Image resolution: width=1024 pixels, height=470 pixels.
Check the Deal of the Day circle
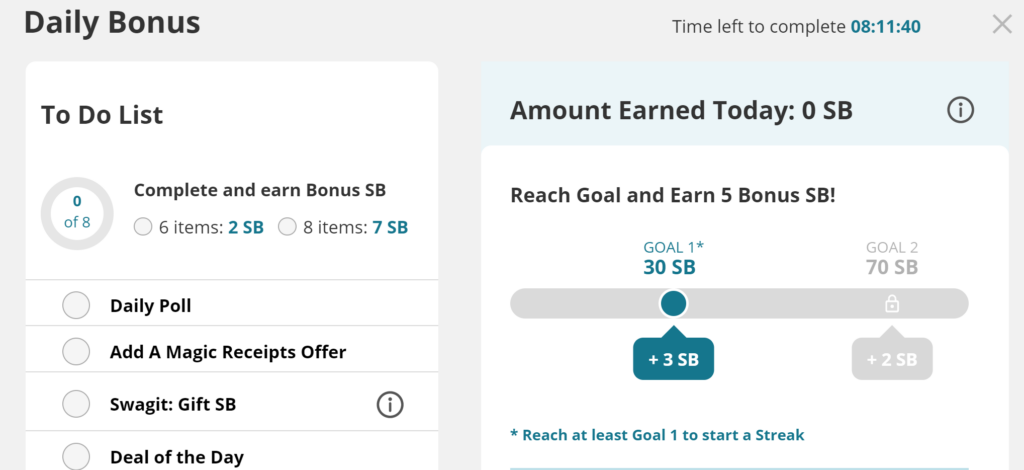(x=76, y=456)
